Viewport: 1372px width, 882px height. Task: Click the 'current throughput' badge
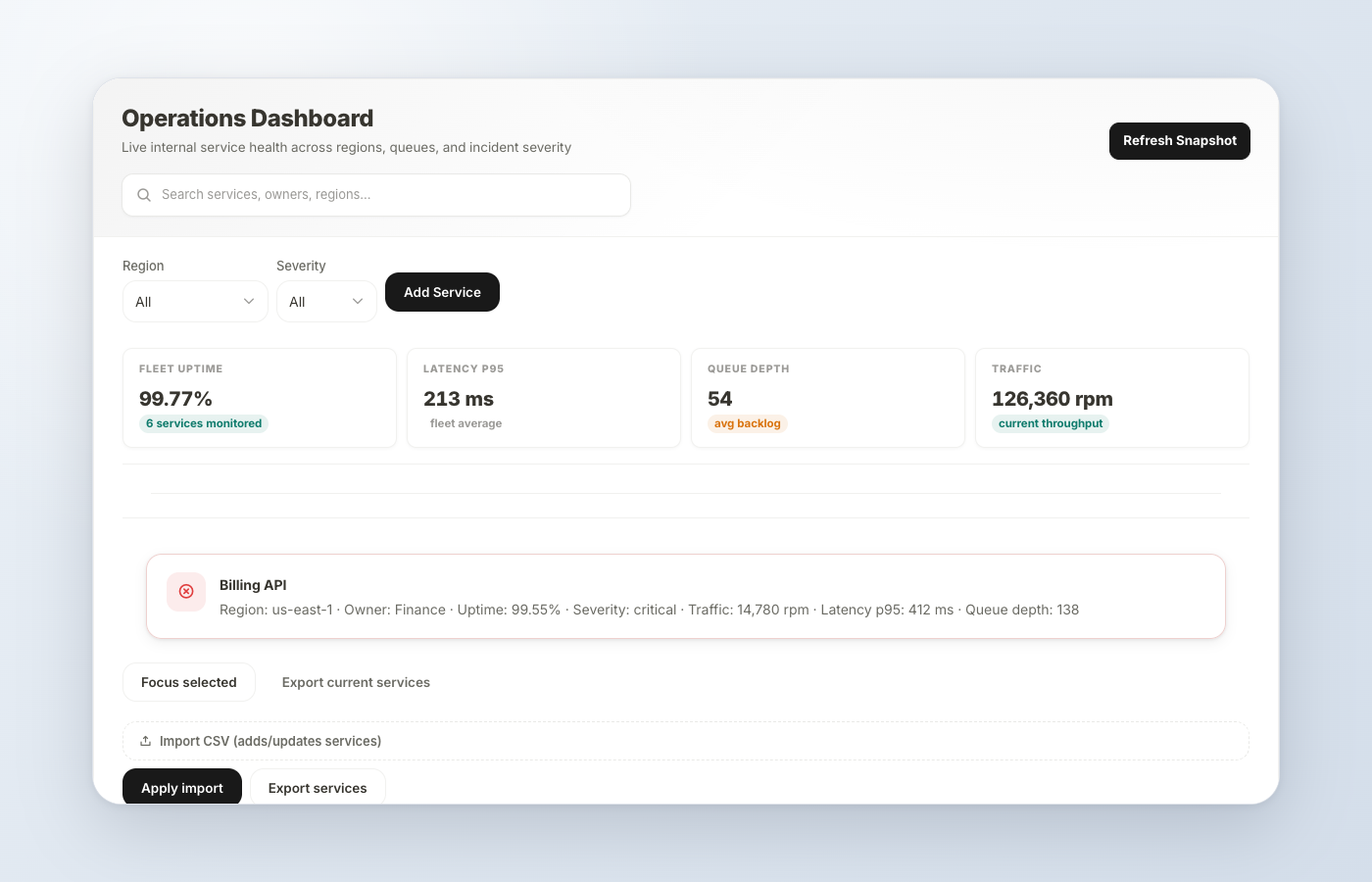[x=1051, y=423]
